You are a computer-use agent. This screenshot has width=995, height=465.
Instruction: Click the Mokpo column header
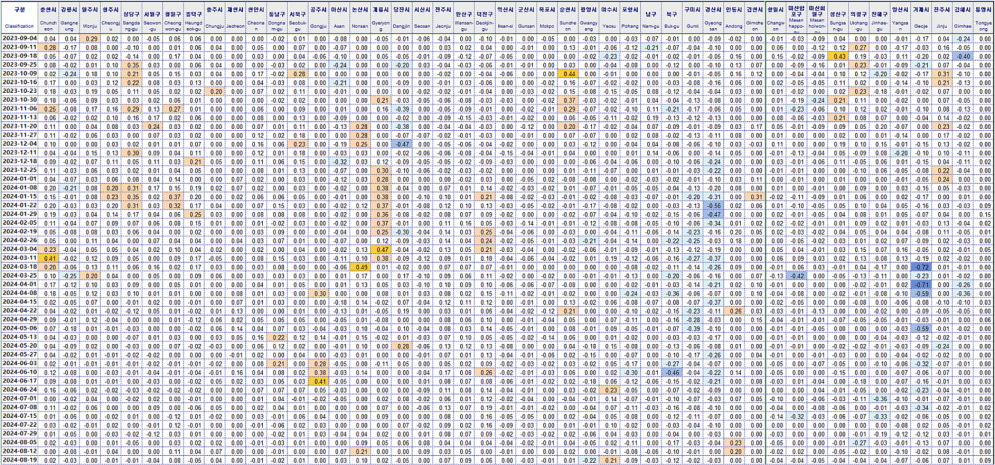tap(547, 18)
